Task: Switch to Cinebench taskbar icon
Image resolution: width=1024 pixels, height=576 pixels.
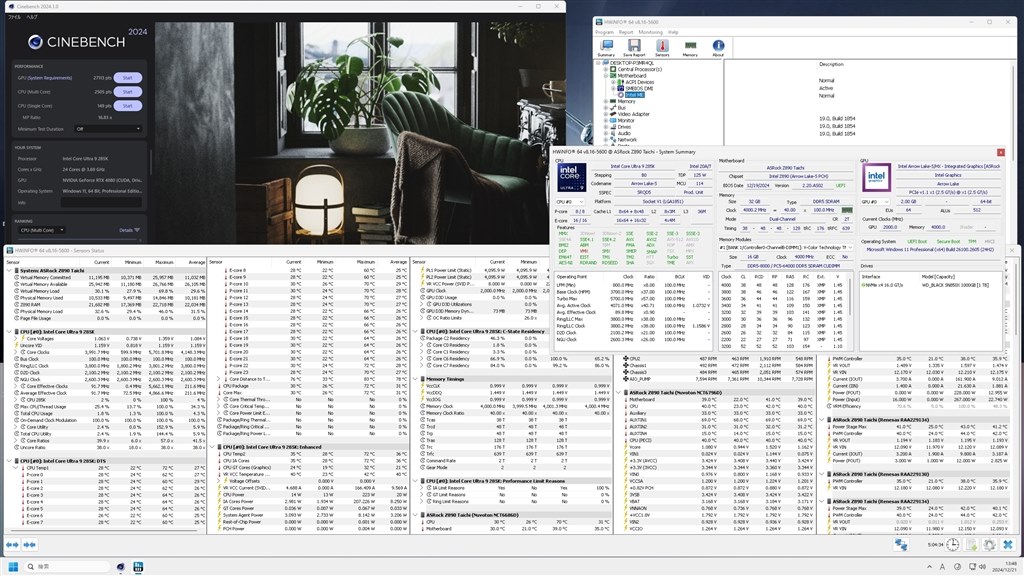Action: point(120,566)
